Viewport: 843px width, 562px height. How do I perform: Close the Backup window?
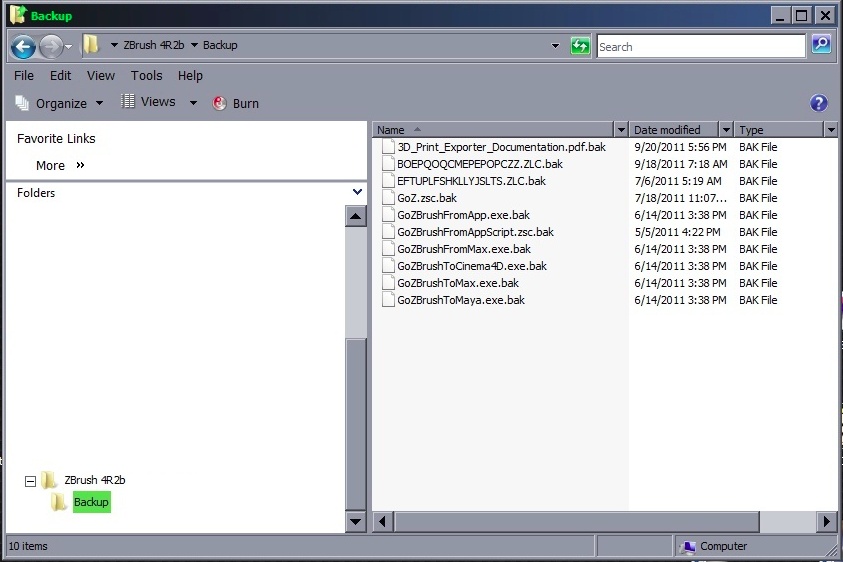824,15
